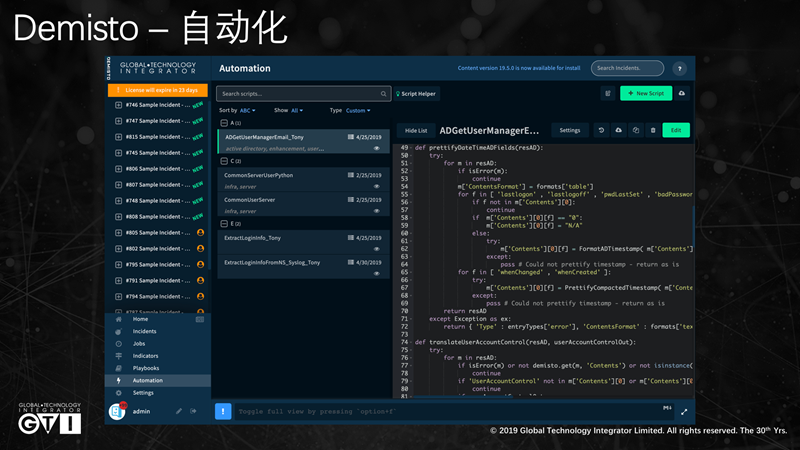The width and height of the screenshot is (800, 450).
Task: Open Settings page from sidebar
Action: click(143, 393)
